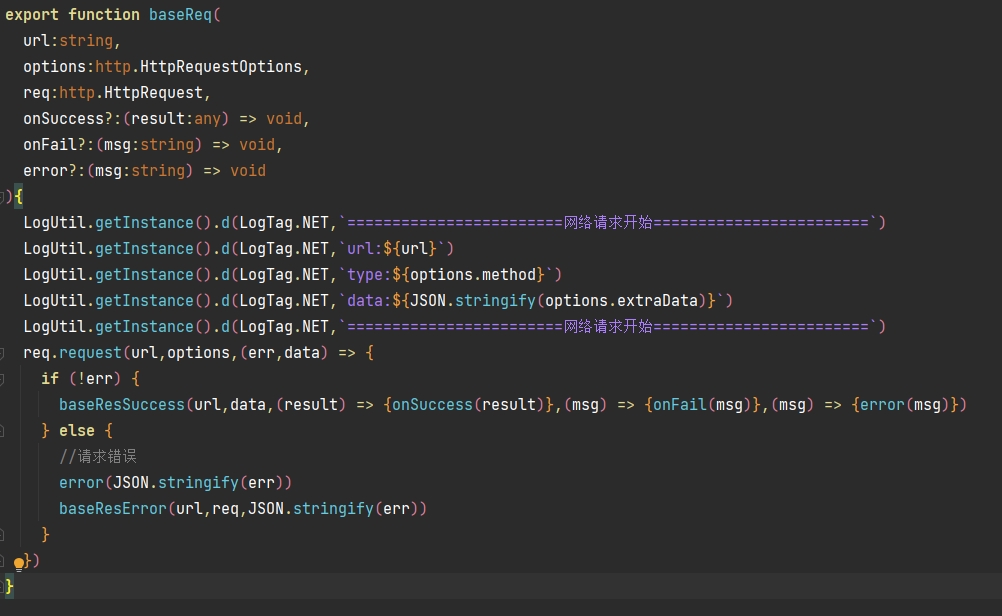
Task: Click the final closing brace of baseReq
Action: pos(9,587)
